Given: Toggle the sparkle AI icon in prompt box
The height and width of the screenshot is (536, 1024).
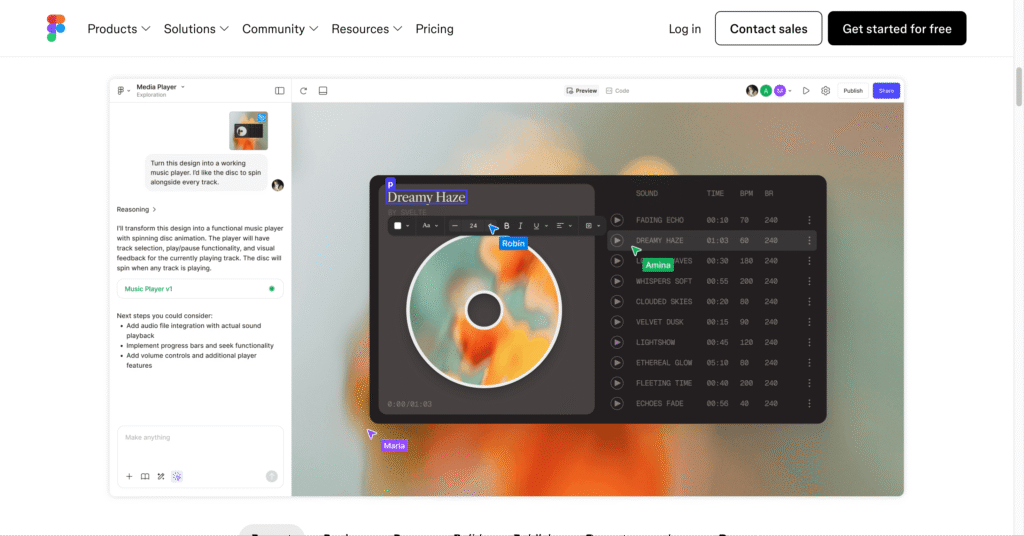Looking at the screenshot, I should coord(177,477).
